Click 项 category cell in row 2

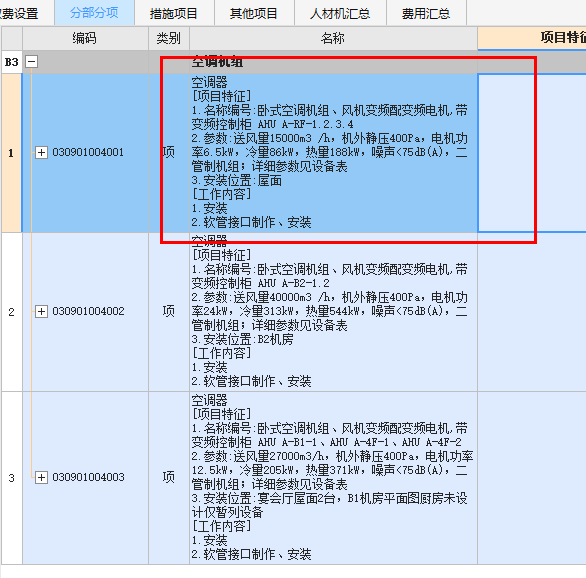click(169, 312)
